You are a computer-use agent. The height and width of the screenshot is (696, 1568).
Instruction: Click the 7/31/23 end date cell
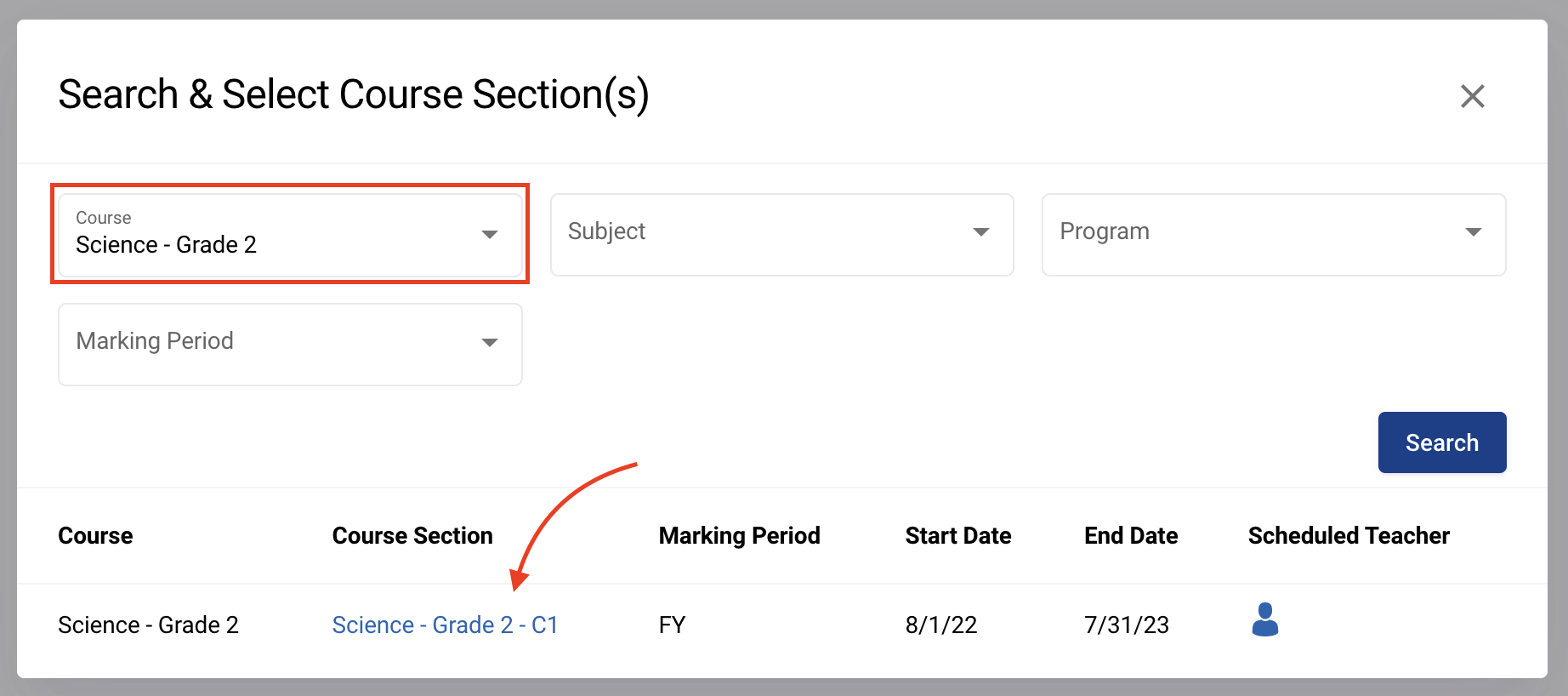1126,625
